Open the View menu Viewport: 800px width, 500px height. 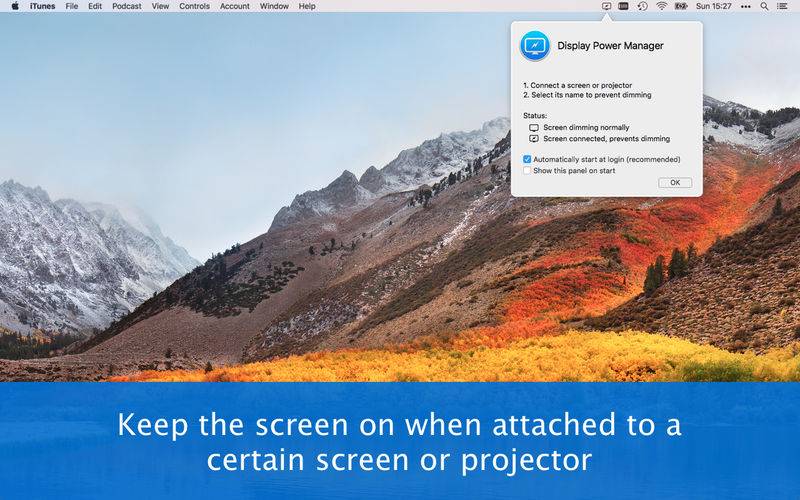(x=160, y=6)
